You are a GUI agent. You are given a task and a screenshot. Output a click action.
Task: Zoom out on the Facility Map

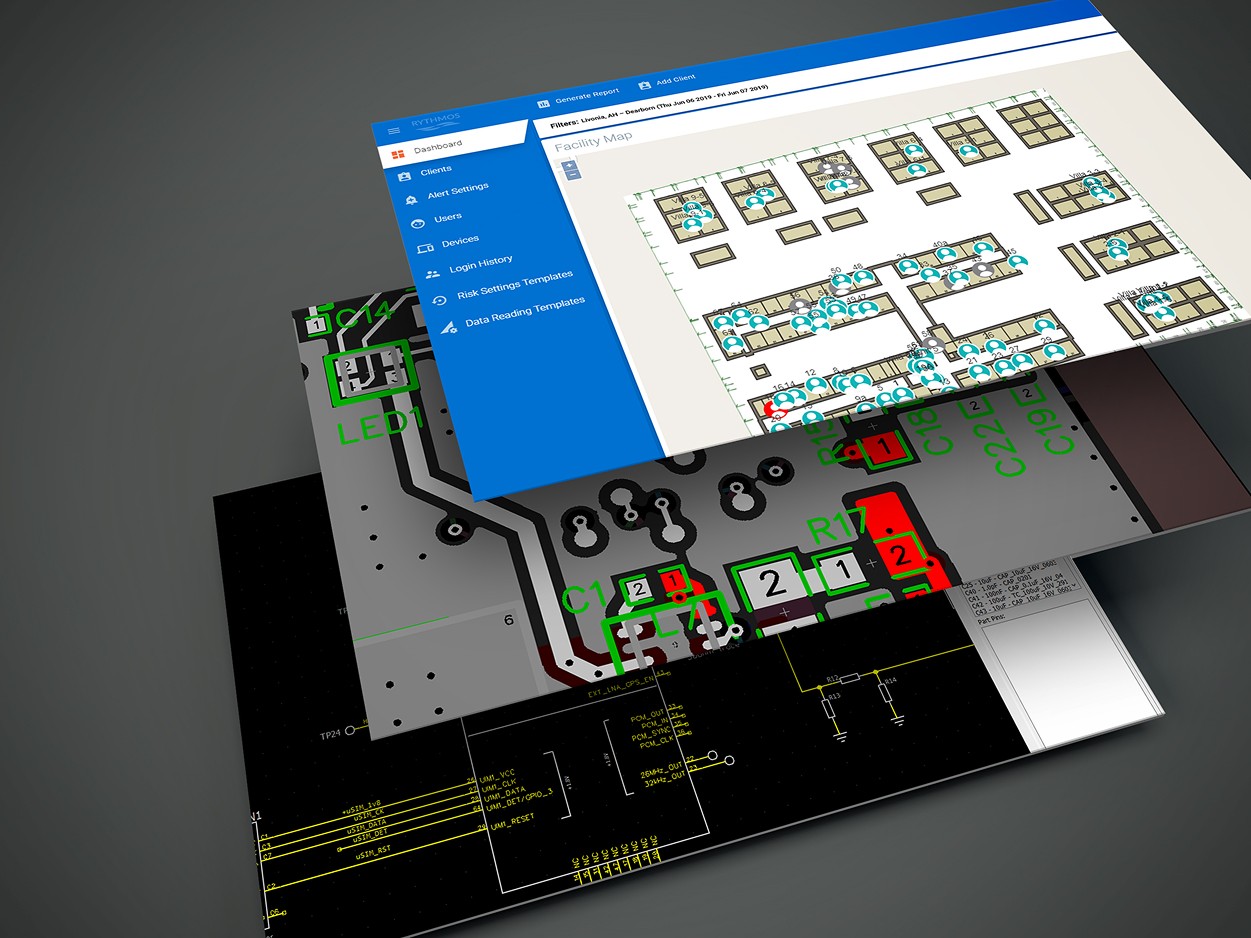point(572,176)
